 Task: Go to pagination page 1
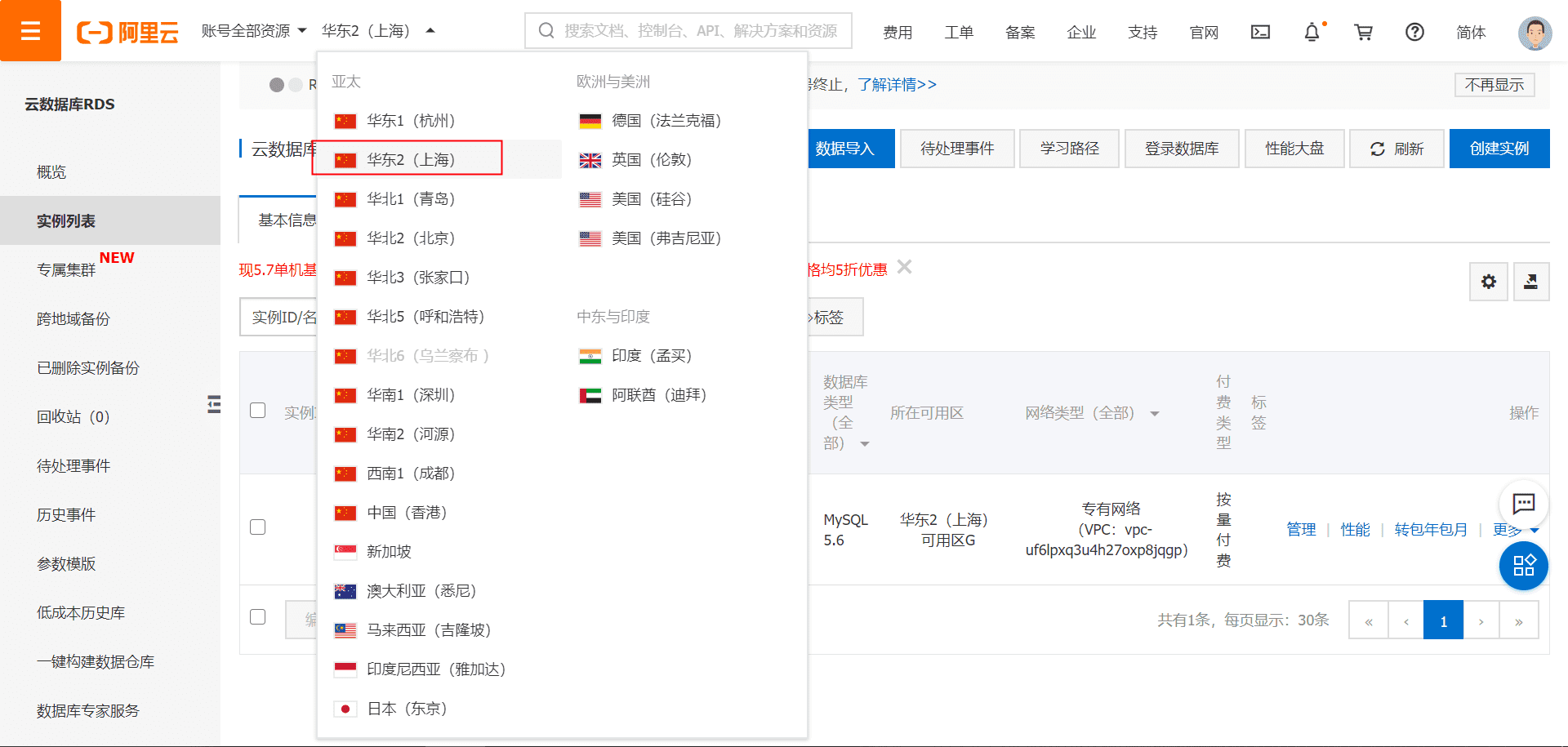click(1443, 620)
